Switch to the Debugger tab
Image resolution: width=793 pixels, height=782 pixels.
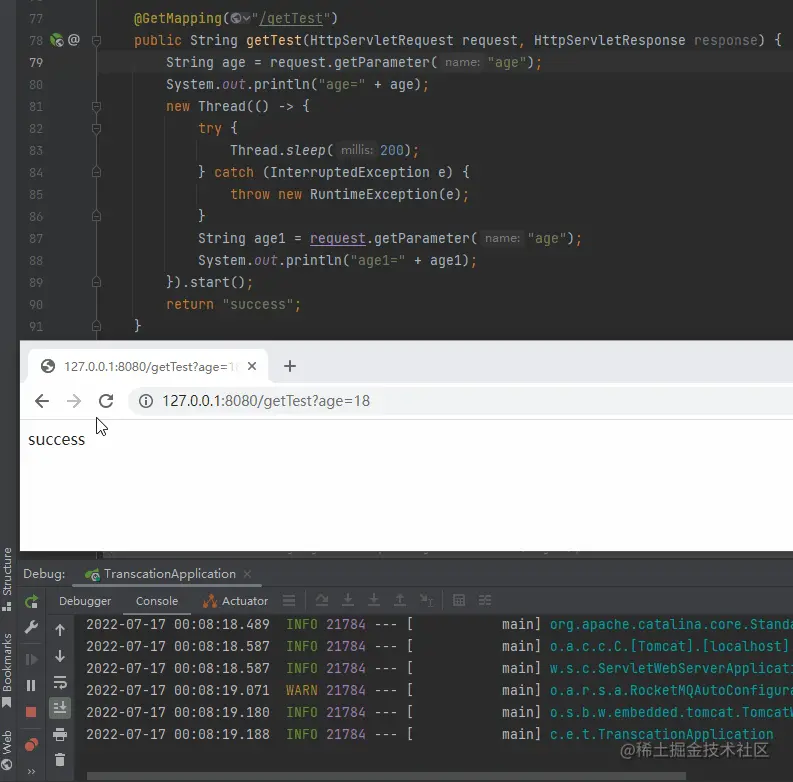[85, 601]
